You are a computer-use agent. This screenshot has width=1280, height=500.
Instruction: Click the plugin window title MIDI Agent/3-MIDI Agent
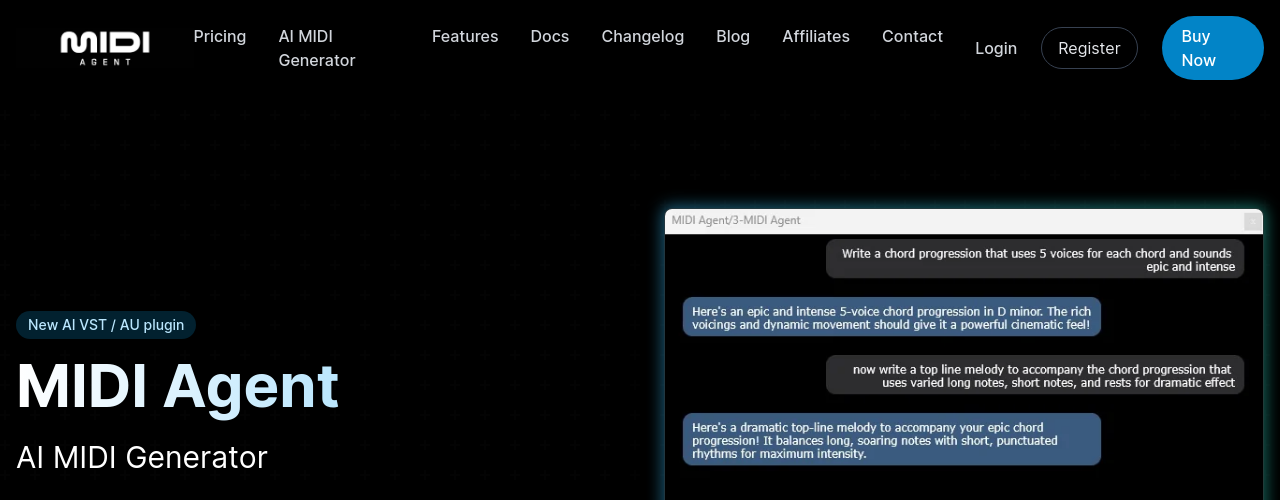coord(736,220)
